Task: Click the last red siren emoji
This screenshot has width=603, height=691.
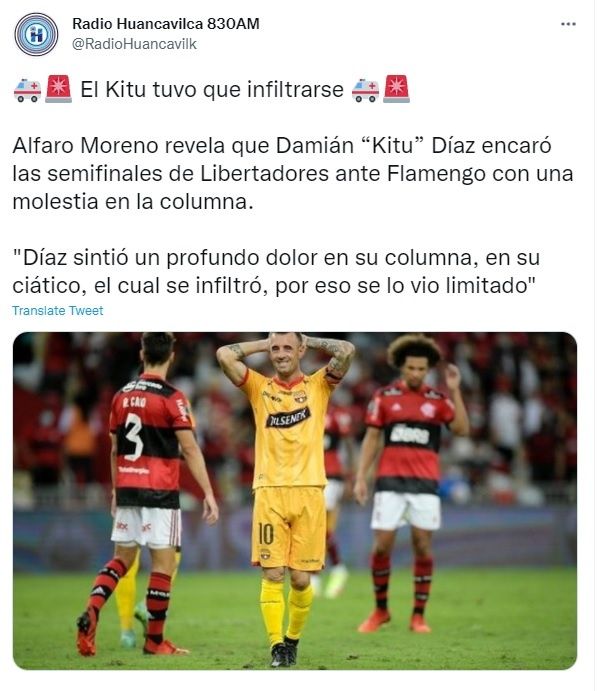Action: pyautogui.click(x=396, y=89)
